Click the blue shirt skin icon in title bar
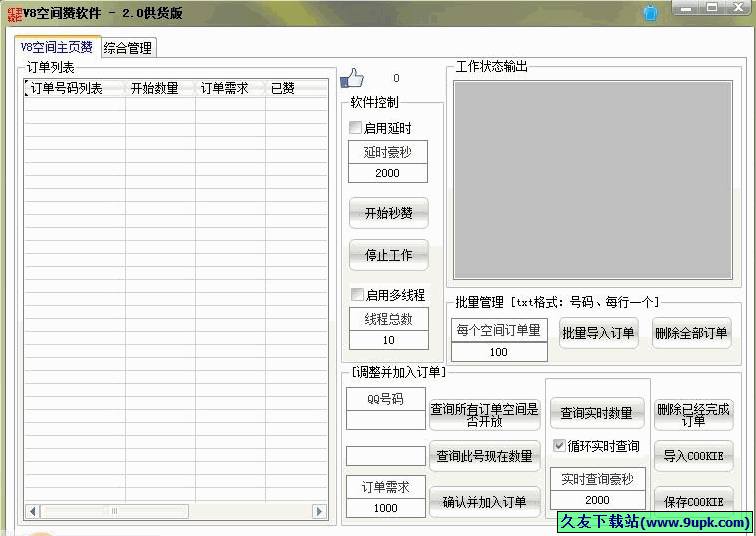 (650, 13)
